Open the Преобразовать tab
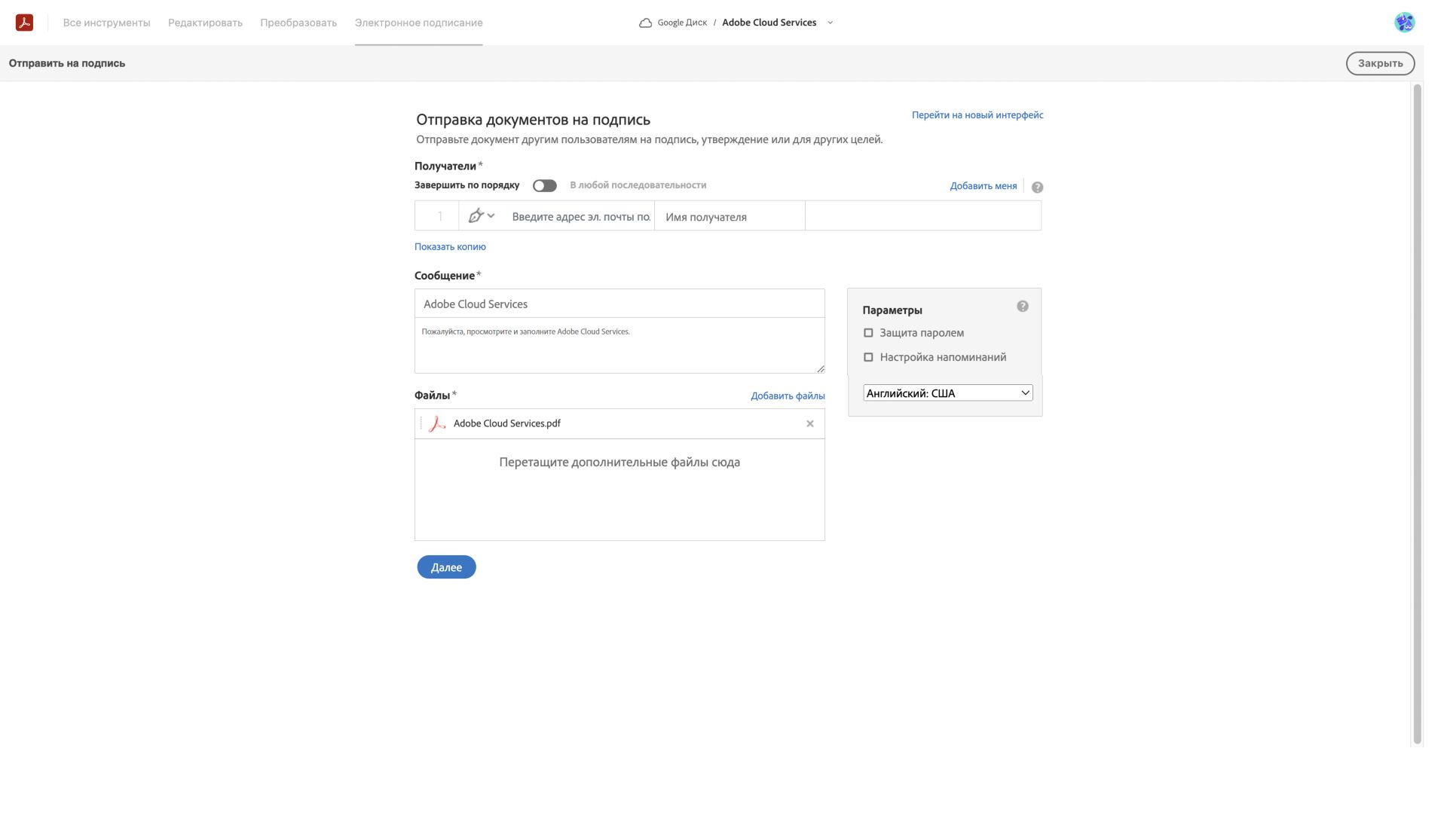 [298, 23]
